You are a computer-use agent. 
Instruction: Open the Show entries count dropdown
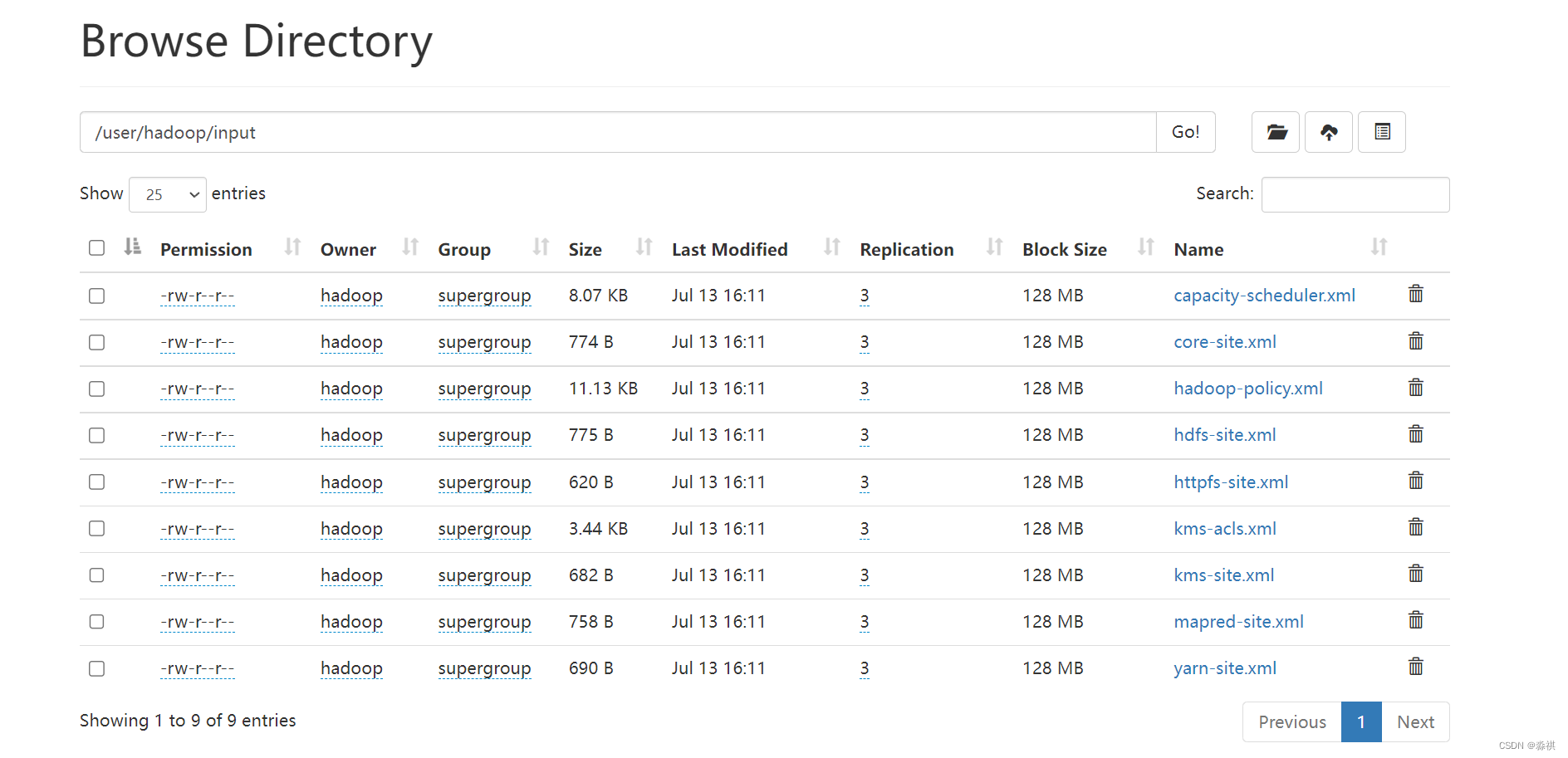pyautogui.click(x=168, y=194)
